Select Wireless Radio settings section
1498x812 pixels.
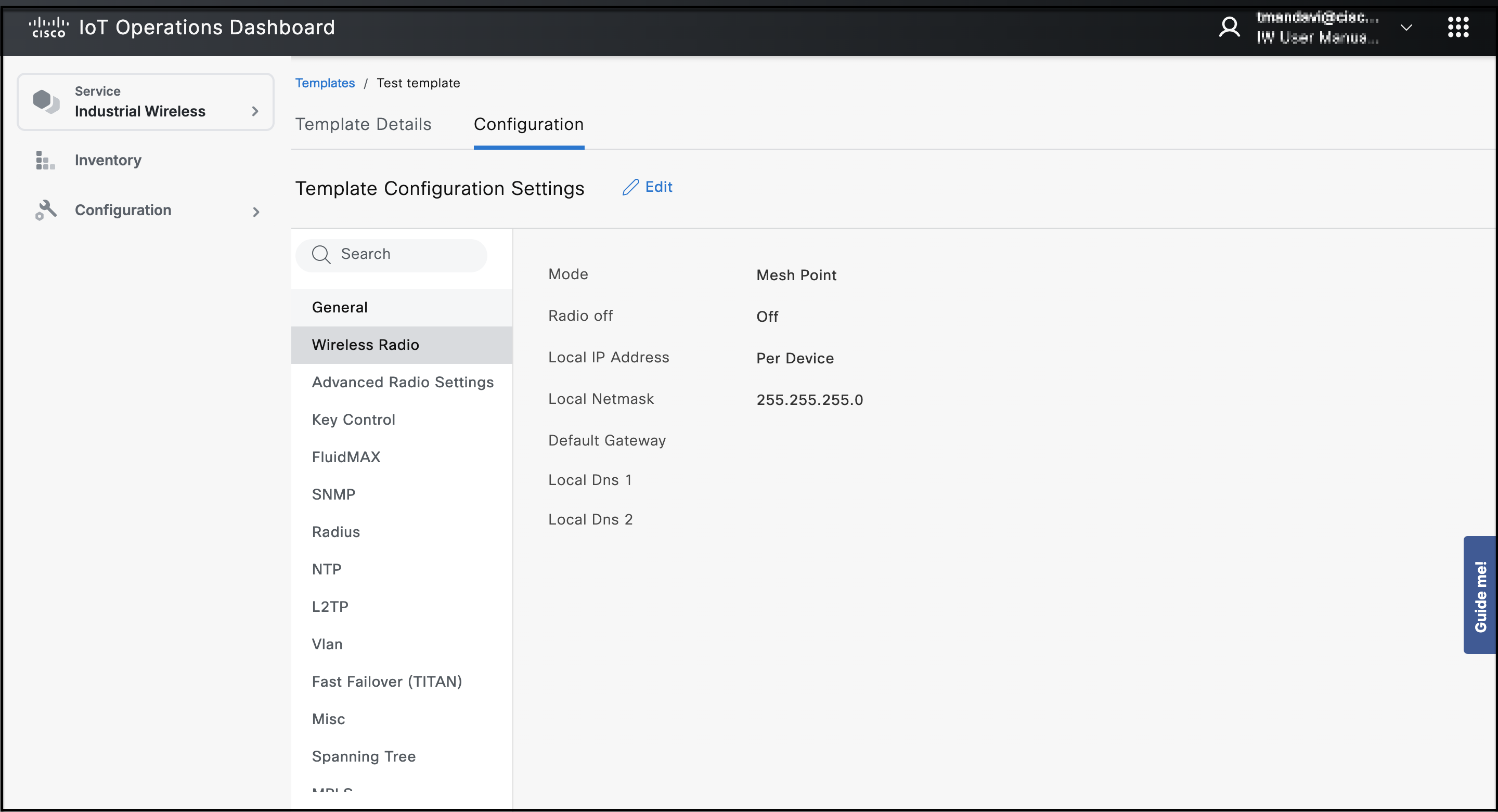pyautogui.click(x=401, y=345)
